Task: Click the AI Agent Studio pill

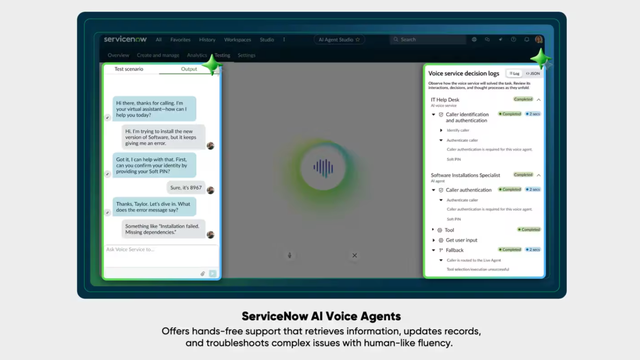Action: click(339, 40)
